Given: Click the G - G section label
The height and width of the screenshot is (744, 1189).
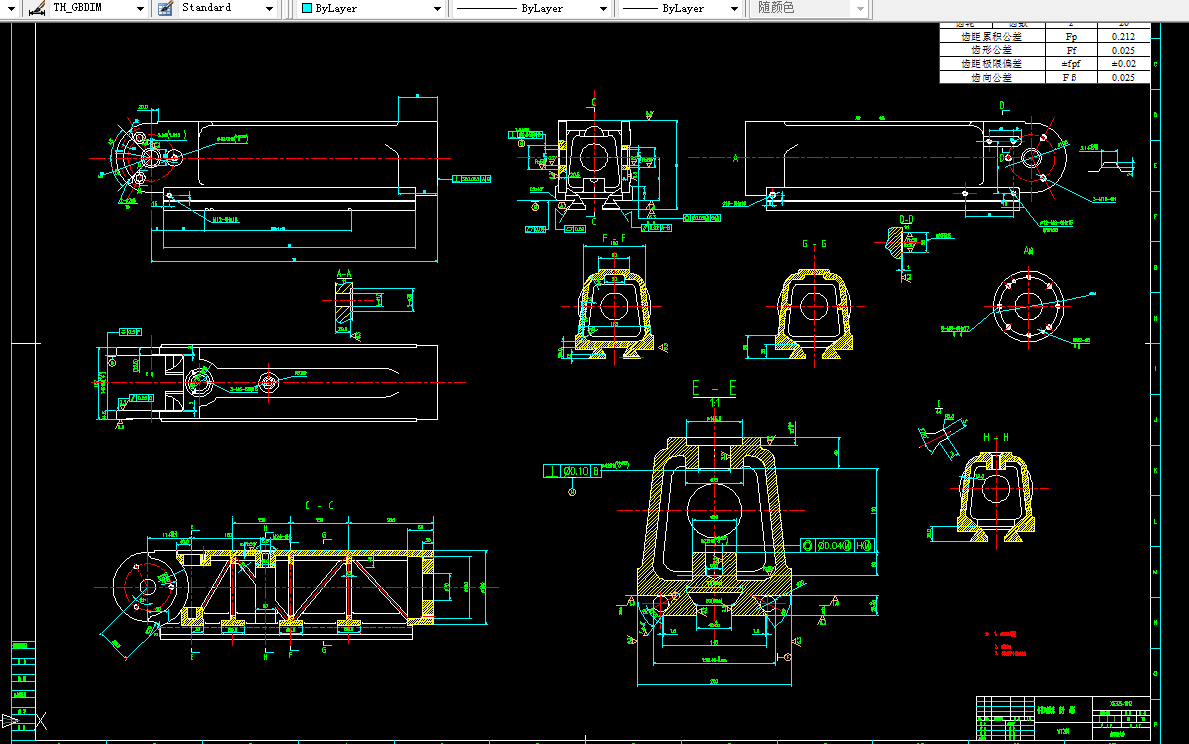Looking at the screenshot, I should (816, 244).
